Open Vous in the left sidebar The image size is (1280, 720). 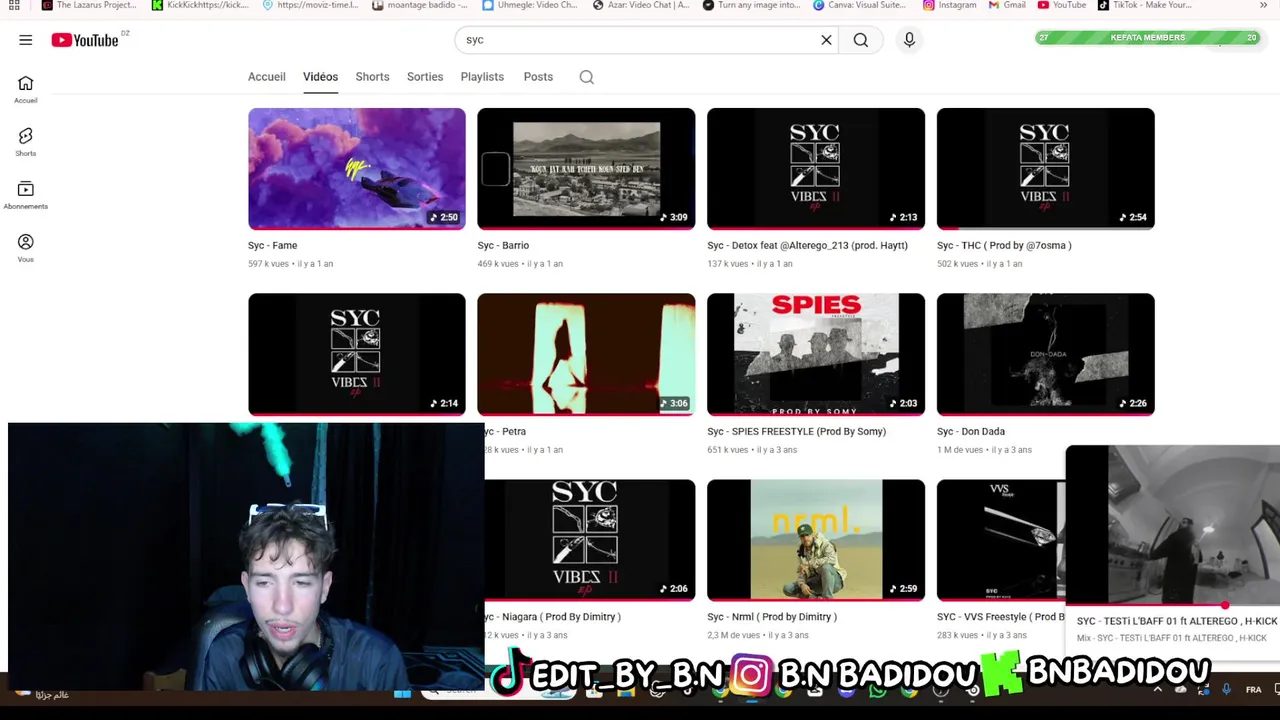coord(26,248)
